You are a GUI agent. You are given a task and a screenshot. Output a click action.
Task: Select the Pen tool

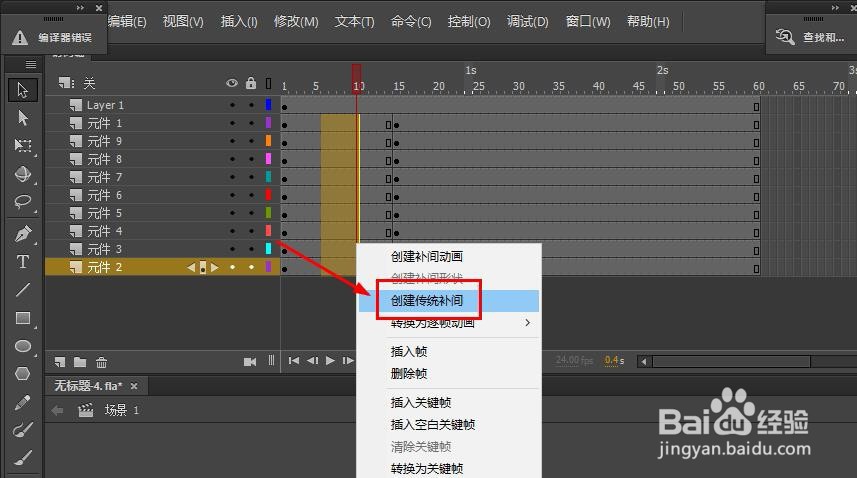22,234
